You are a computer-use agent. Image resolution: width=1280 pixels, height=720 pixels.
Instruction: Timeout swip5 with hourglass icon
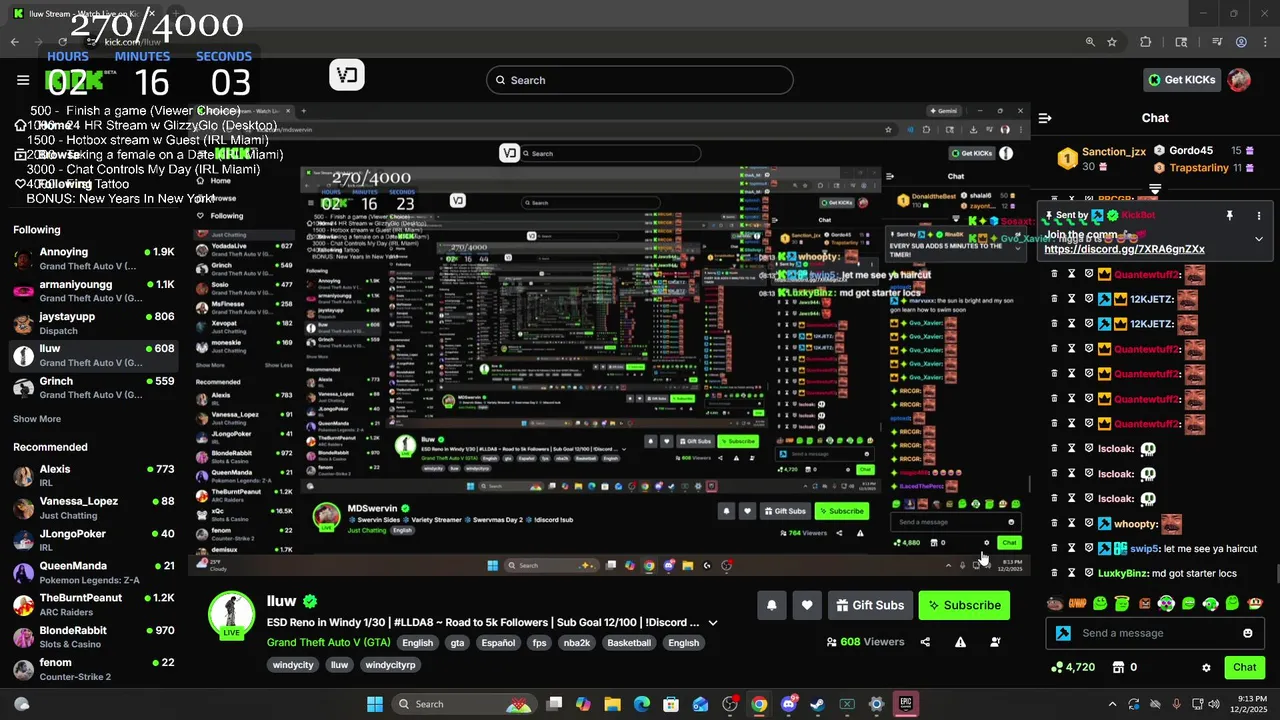tap(1071, 549)
